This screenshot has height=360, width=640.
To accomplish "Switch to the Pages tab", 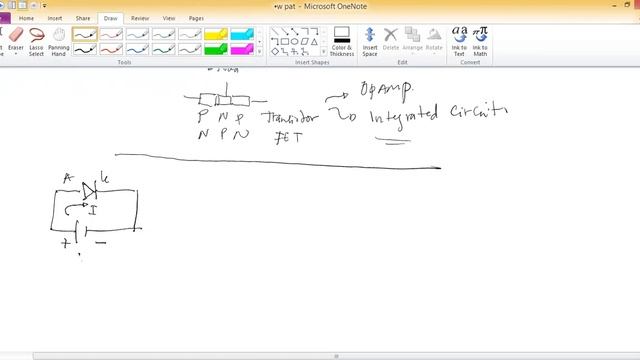I will [196, 18].
